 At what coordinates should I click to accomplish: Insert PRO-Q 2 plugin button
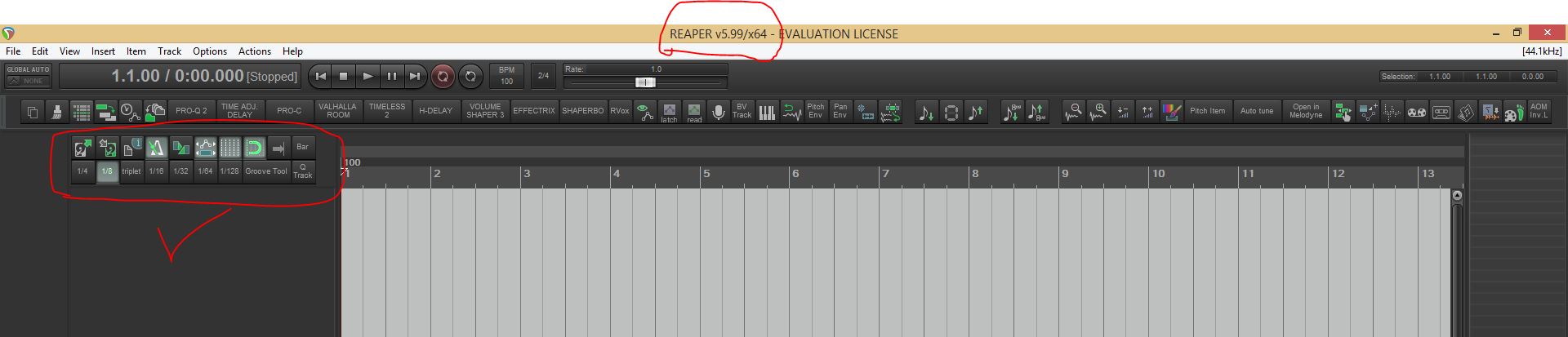(191, 111)
